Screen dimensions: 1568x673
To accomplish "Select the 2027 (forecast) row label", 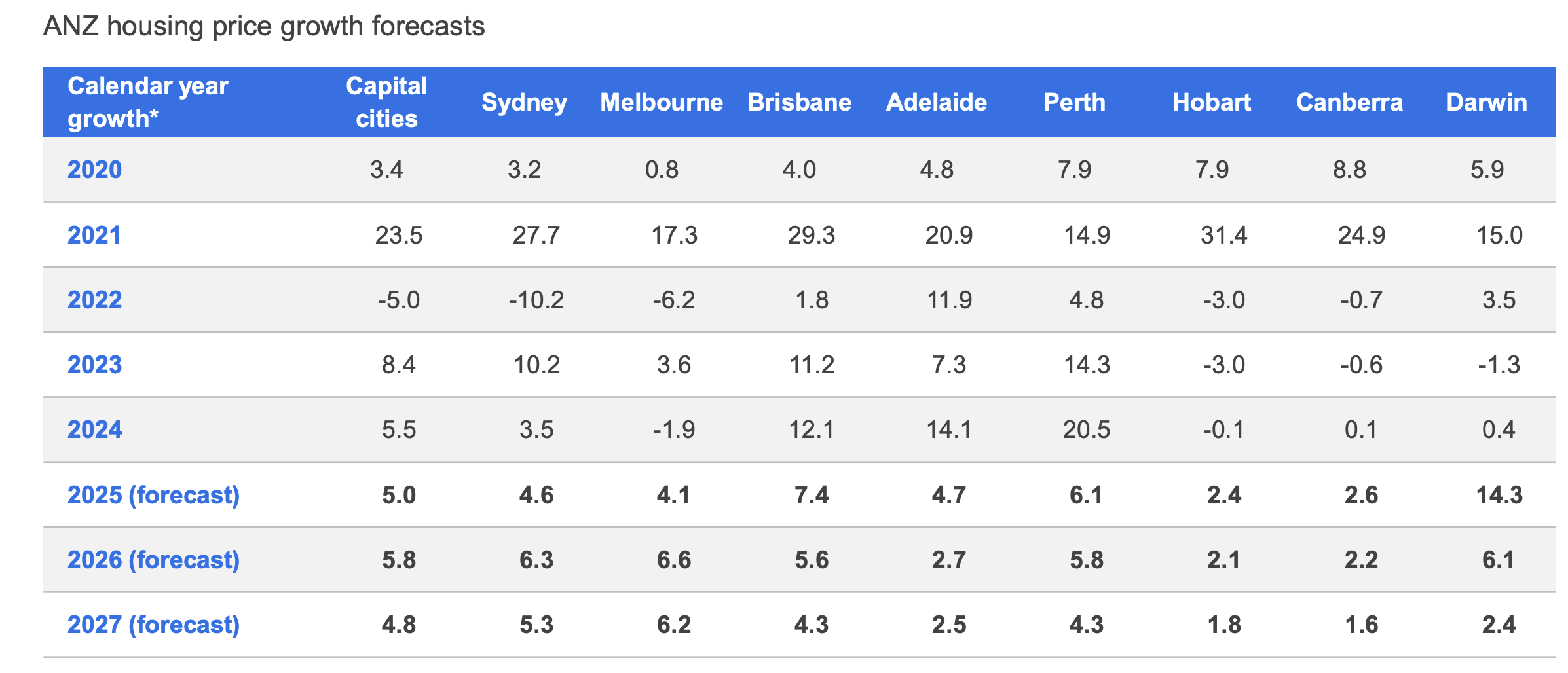I will click(x=153, y=625).
